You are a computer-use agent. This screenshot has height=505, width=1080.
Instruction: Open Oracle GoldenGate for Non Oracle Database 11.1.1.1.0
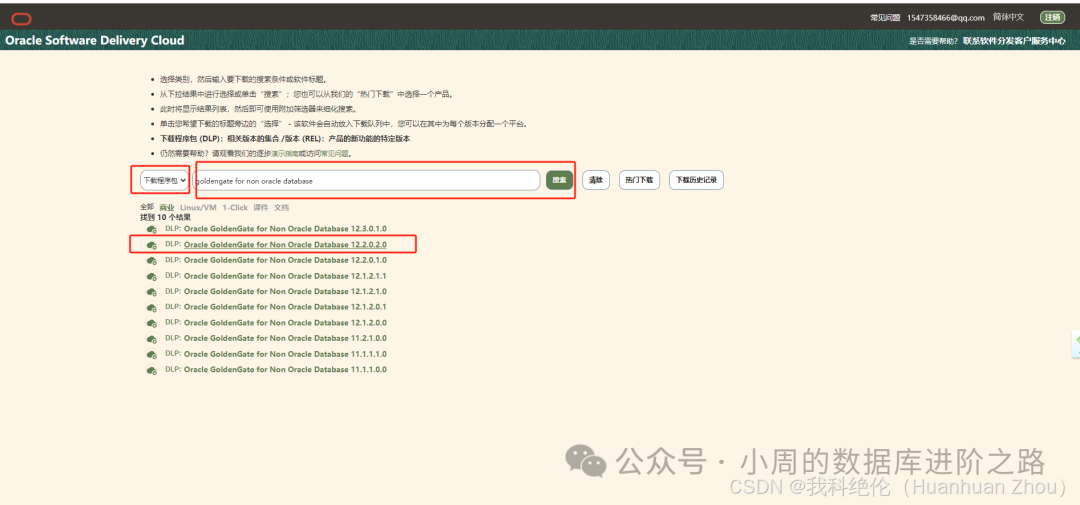[x=285, y=354]
